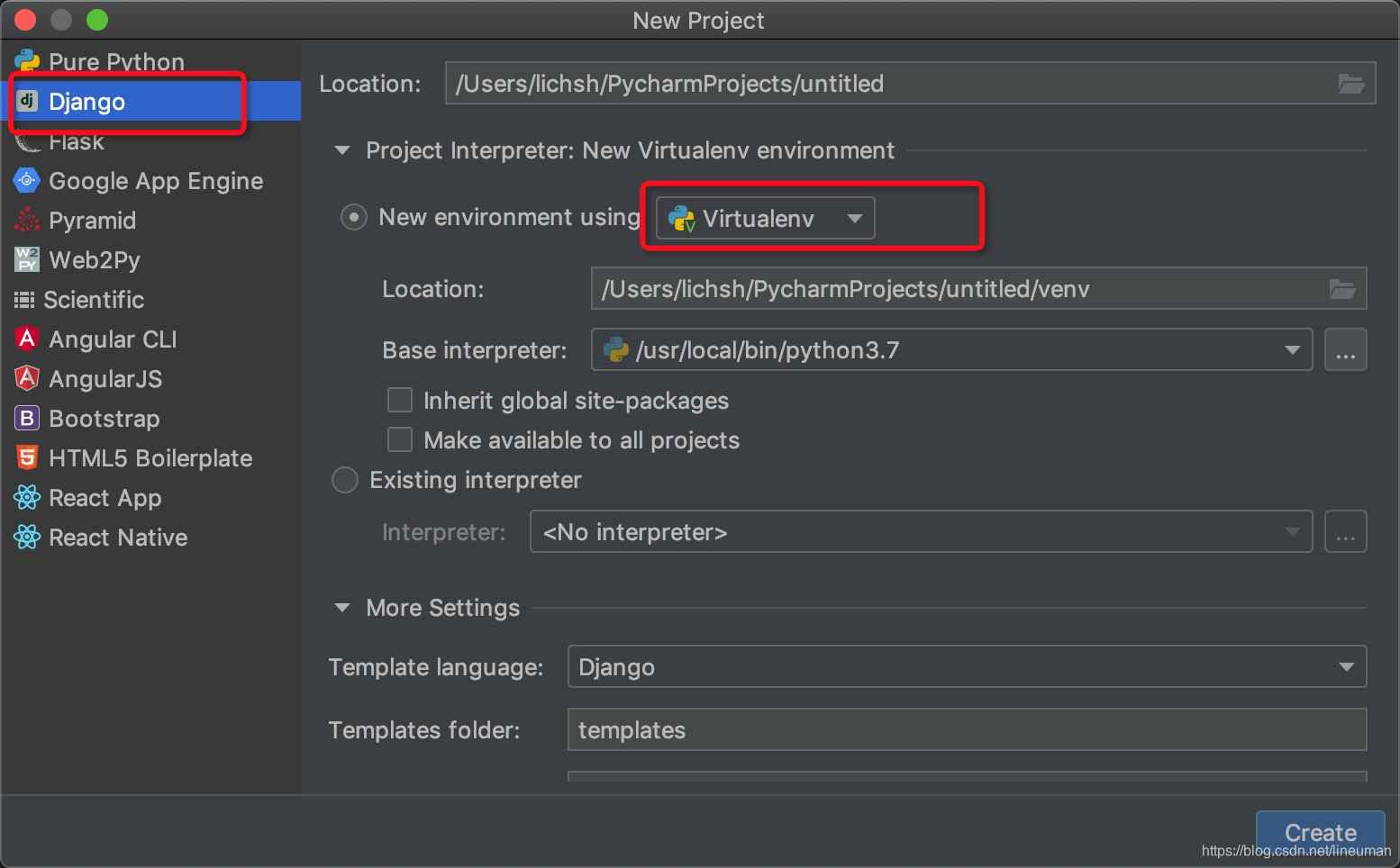Browse folder for project Location

click(x=1350, y=84)
